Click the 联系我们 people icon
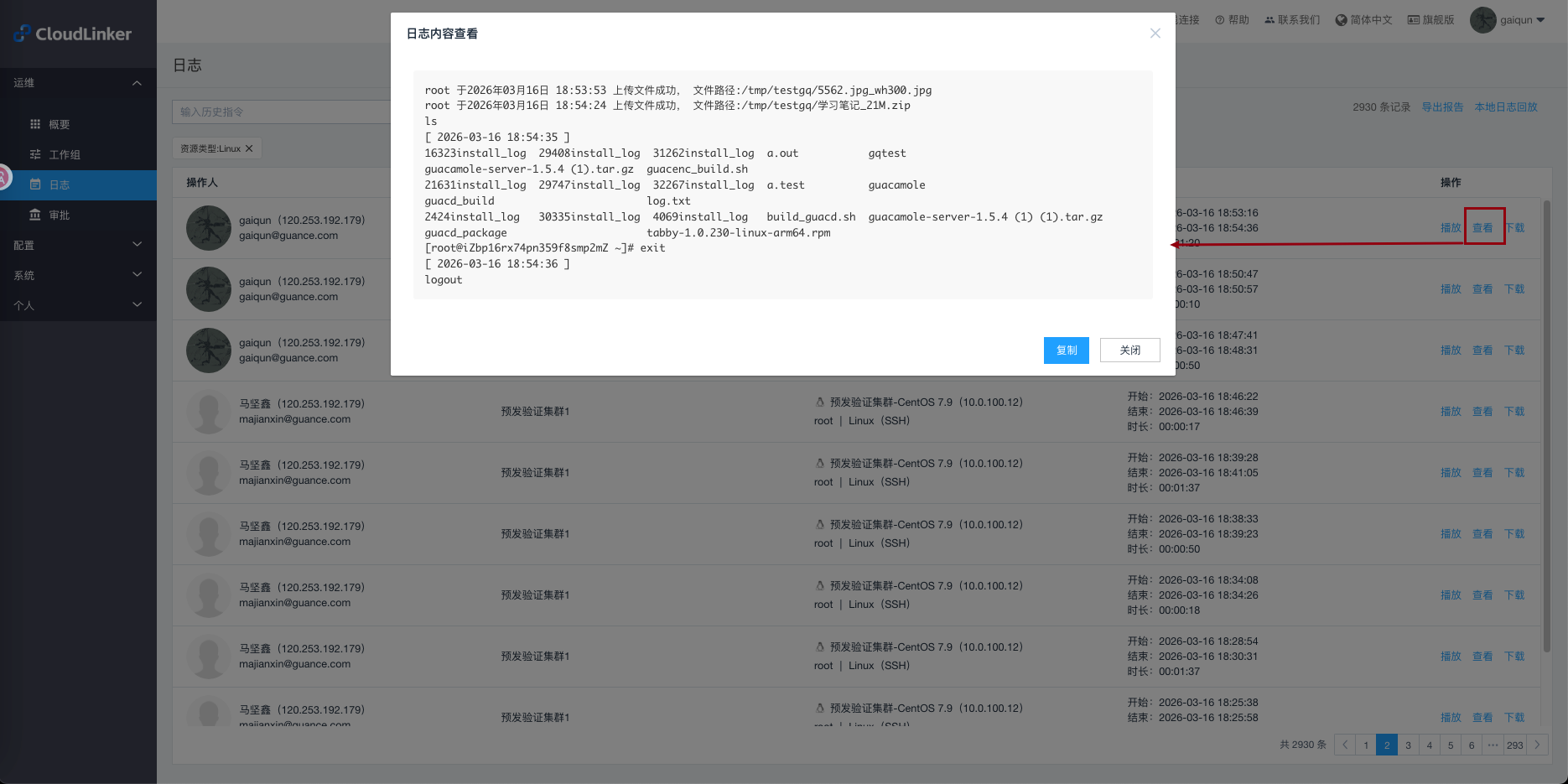 tap(1269, 20)
